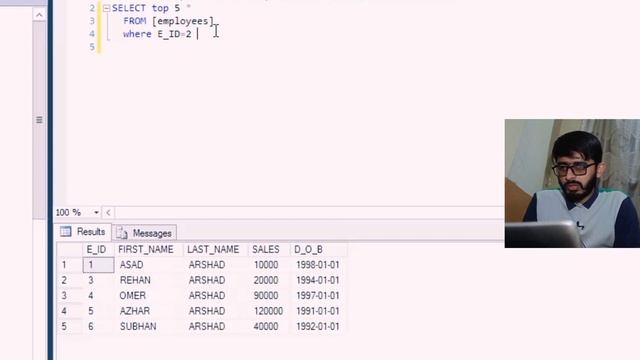640x360 pixels.
Task: Switch to the Messages tab
Action: coord(144,233)
